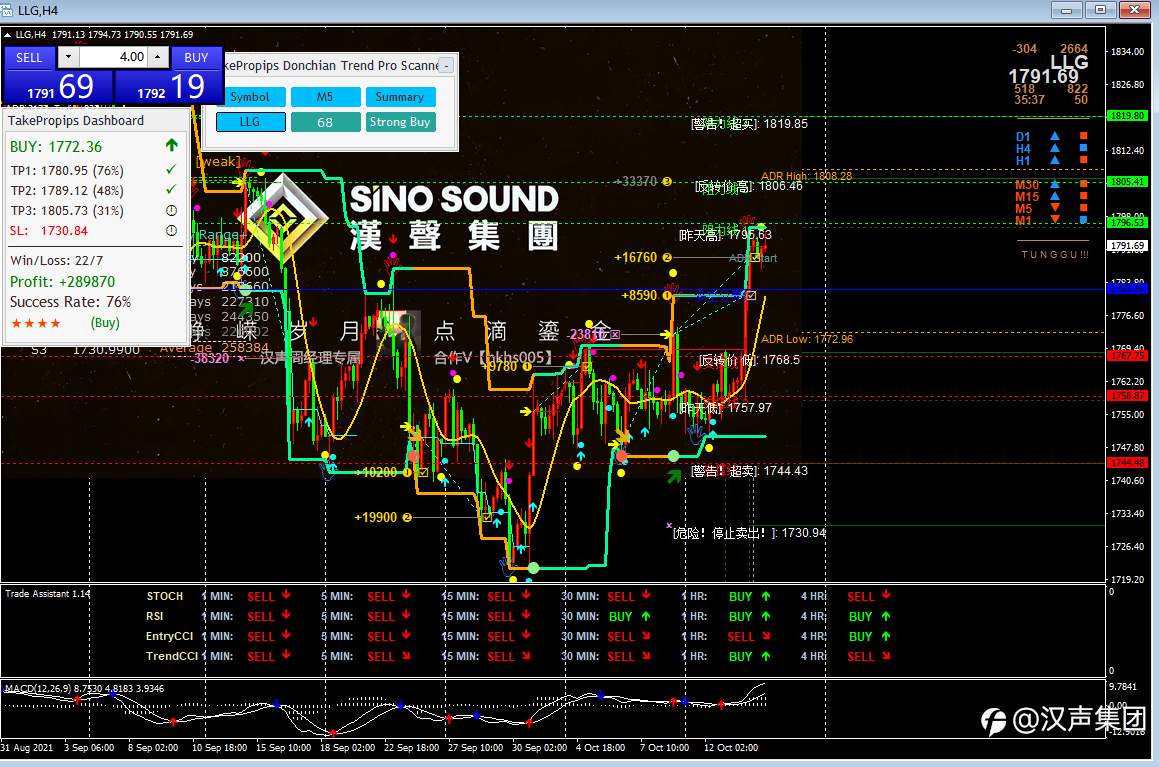Click the D1 orange signal square

pos(1084,137)
